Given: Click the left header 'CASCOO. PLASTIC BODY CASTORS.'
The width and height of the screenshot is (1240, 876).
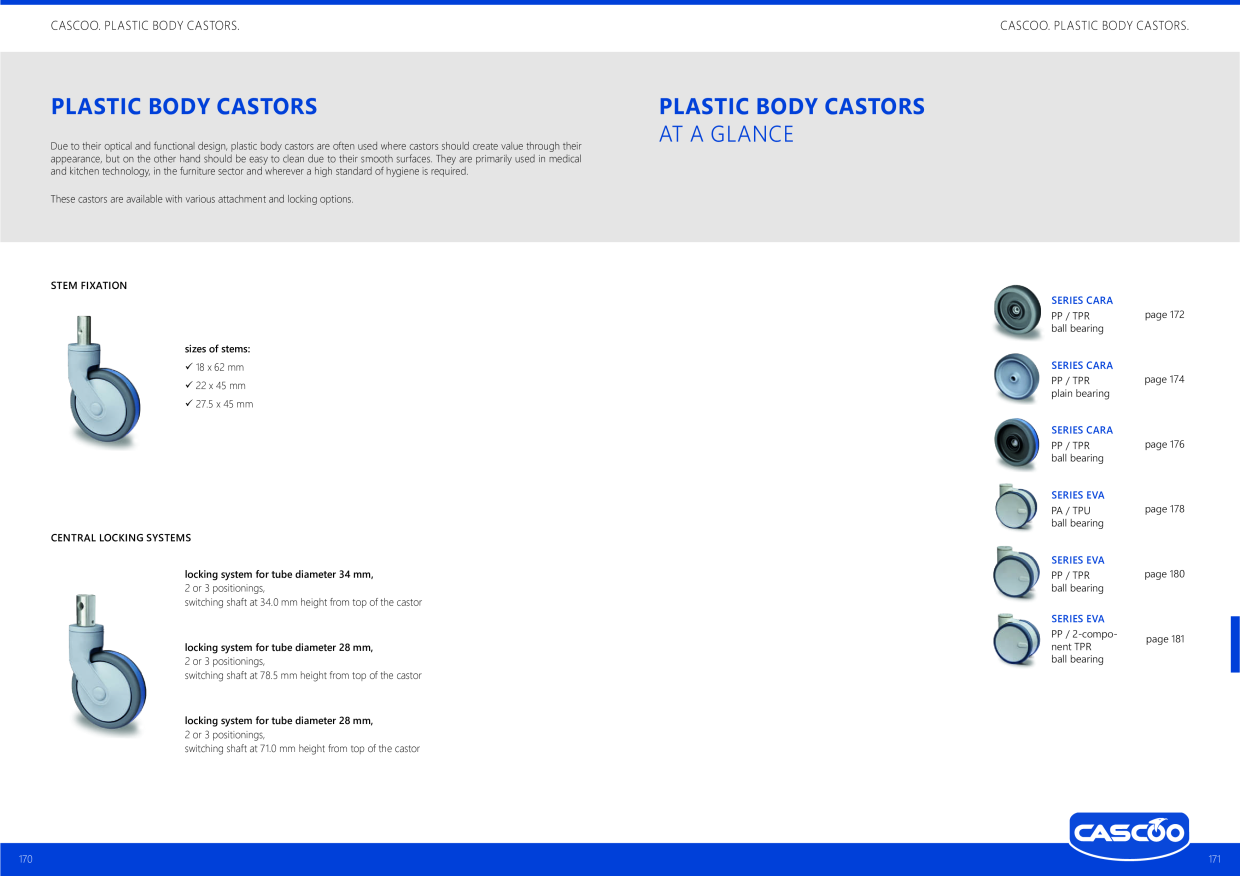Looking at the screenshot, I should coord(145,25).
